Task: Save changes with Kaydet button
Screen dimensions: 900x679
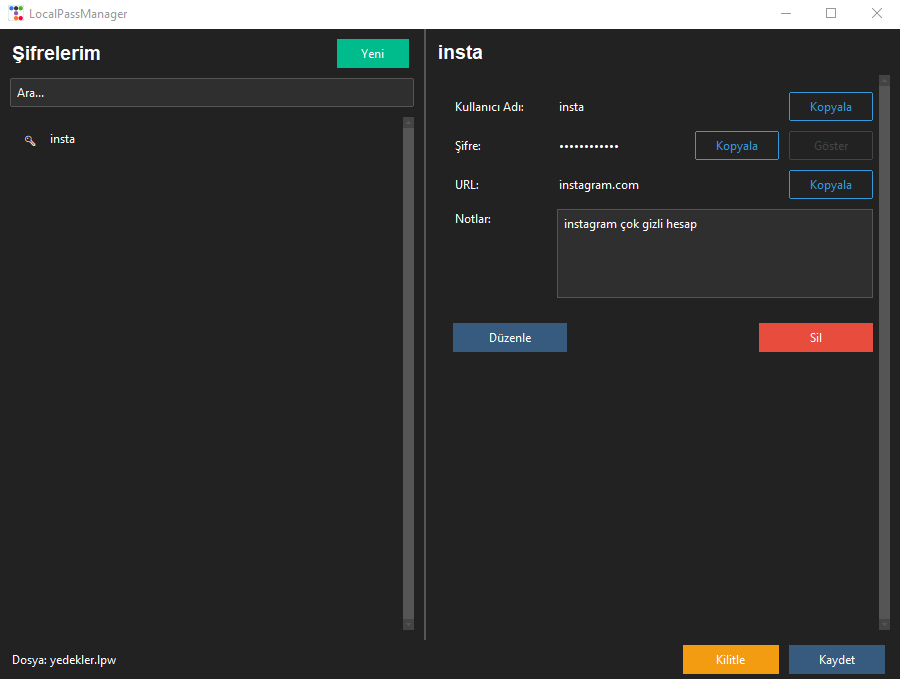Action: tap(837, 659)
